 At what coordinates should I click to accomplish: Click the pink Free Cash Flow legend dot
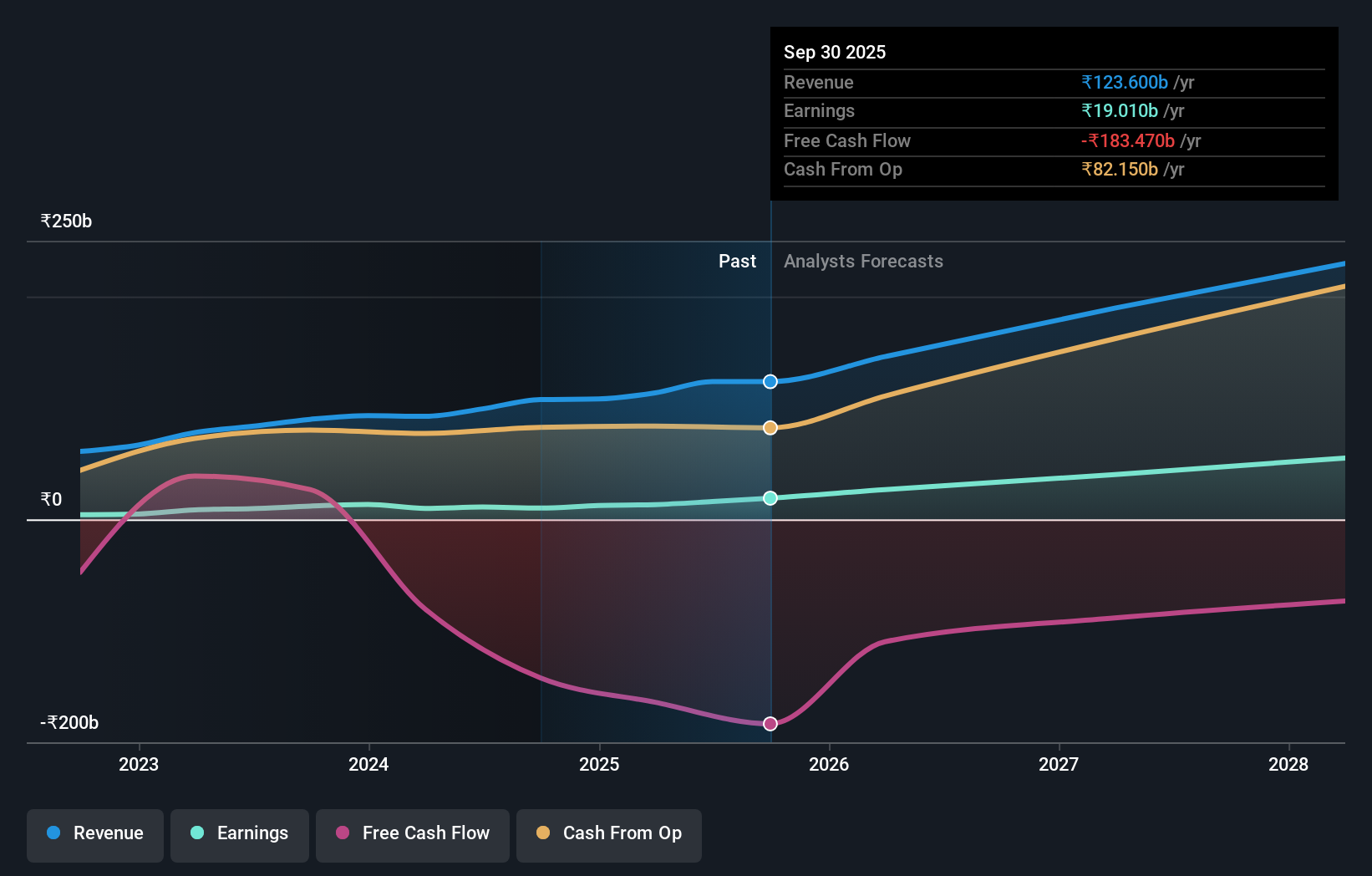(x=341, y=833)
